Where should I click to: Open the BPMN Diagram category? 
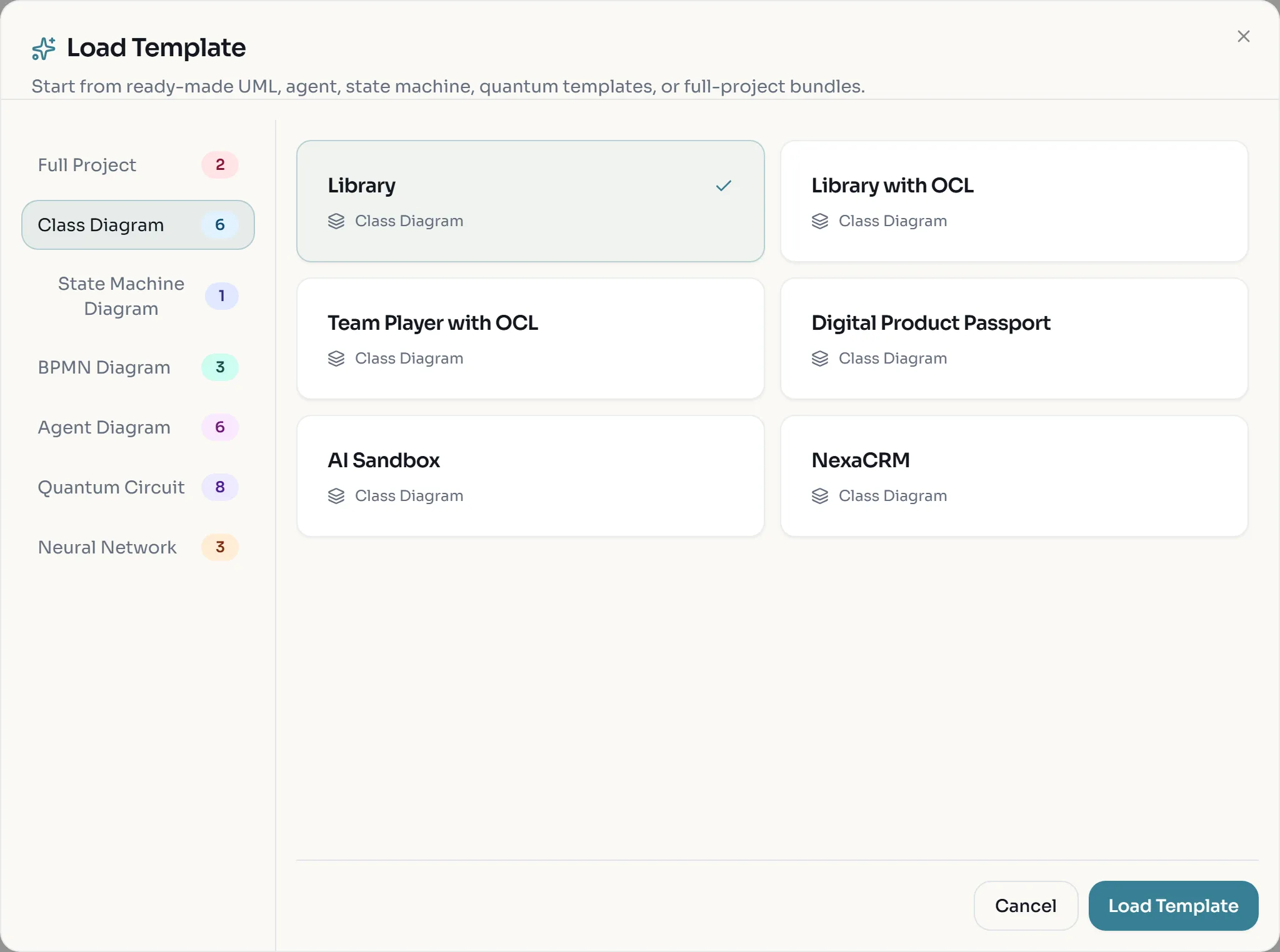pos(137,367)
